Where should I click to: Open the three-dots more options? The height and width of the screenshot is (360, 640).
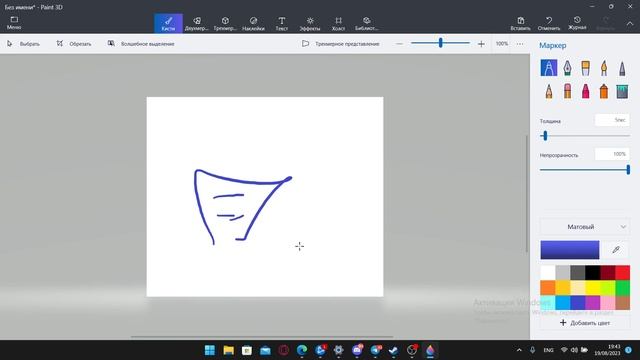[520, 44]
